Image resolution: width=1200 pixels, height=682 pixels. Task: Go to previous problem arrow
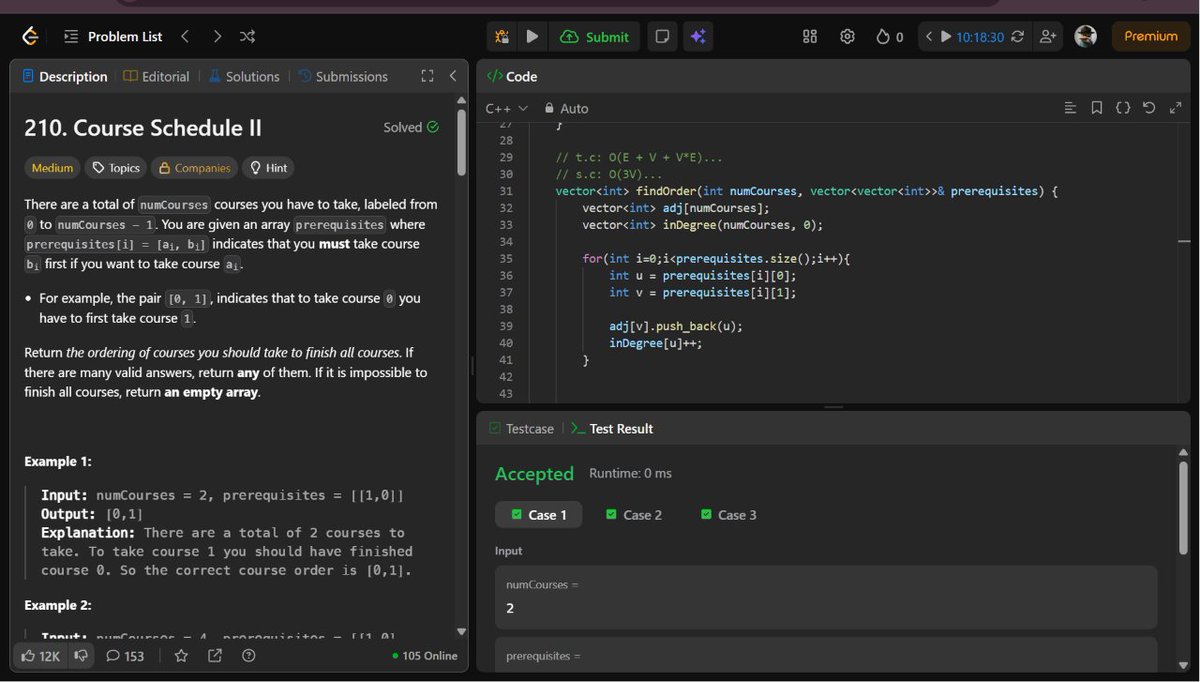(185, 37)
